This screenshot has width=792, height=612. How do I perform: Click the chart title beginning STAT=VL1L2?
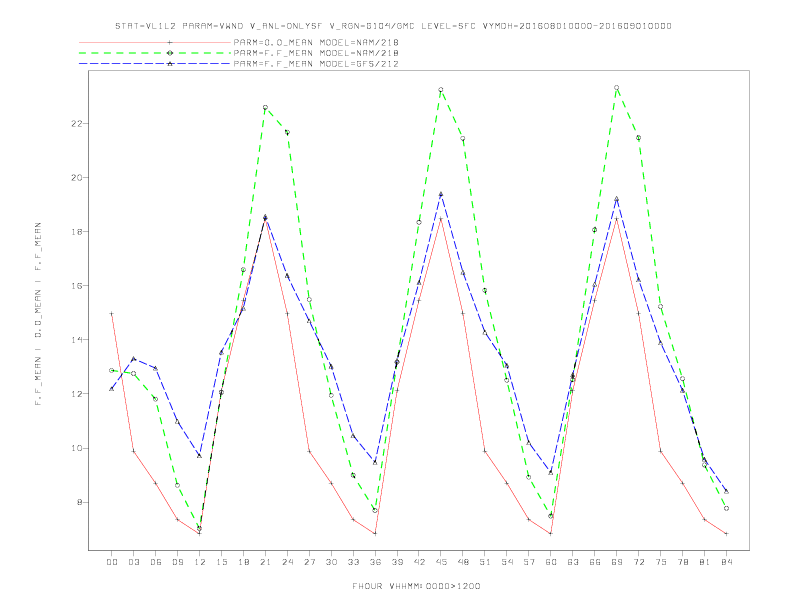(393, 26)
